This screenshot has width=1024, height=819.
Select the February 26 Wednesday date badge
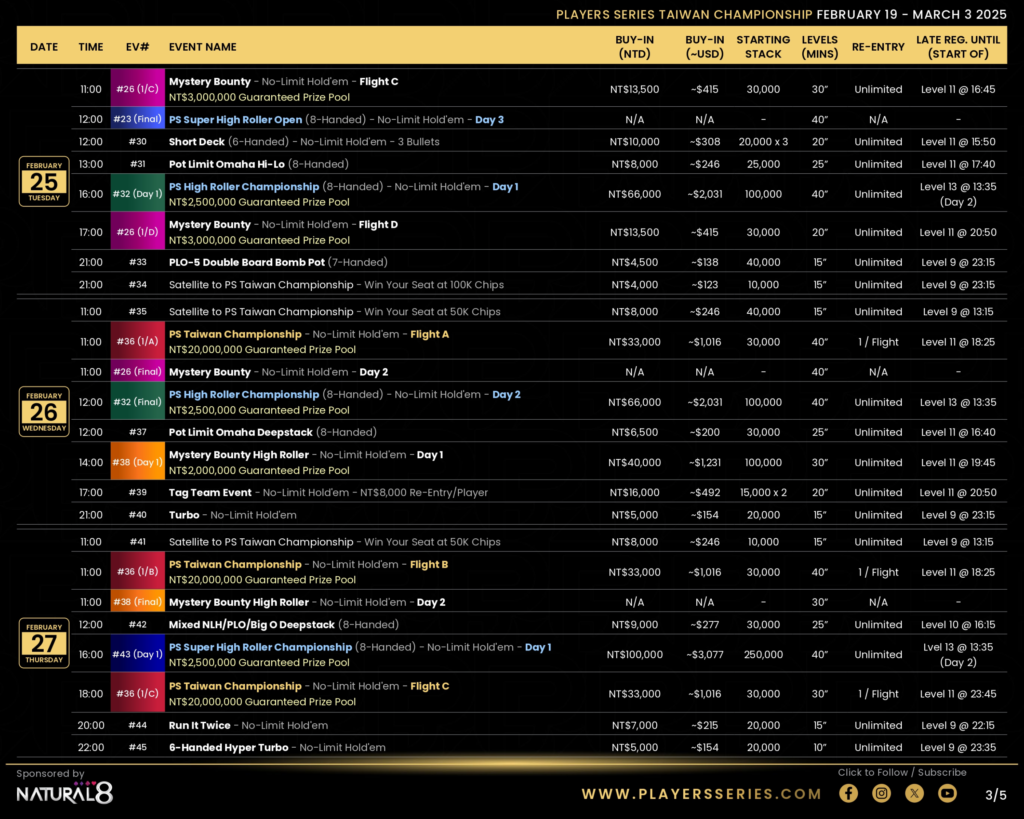coord(44,411)
